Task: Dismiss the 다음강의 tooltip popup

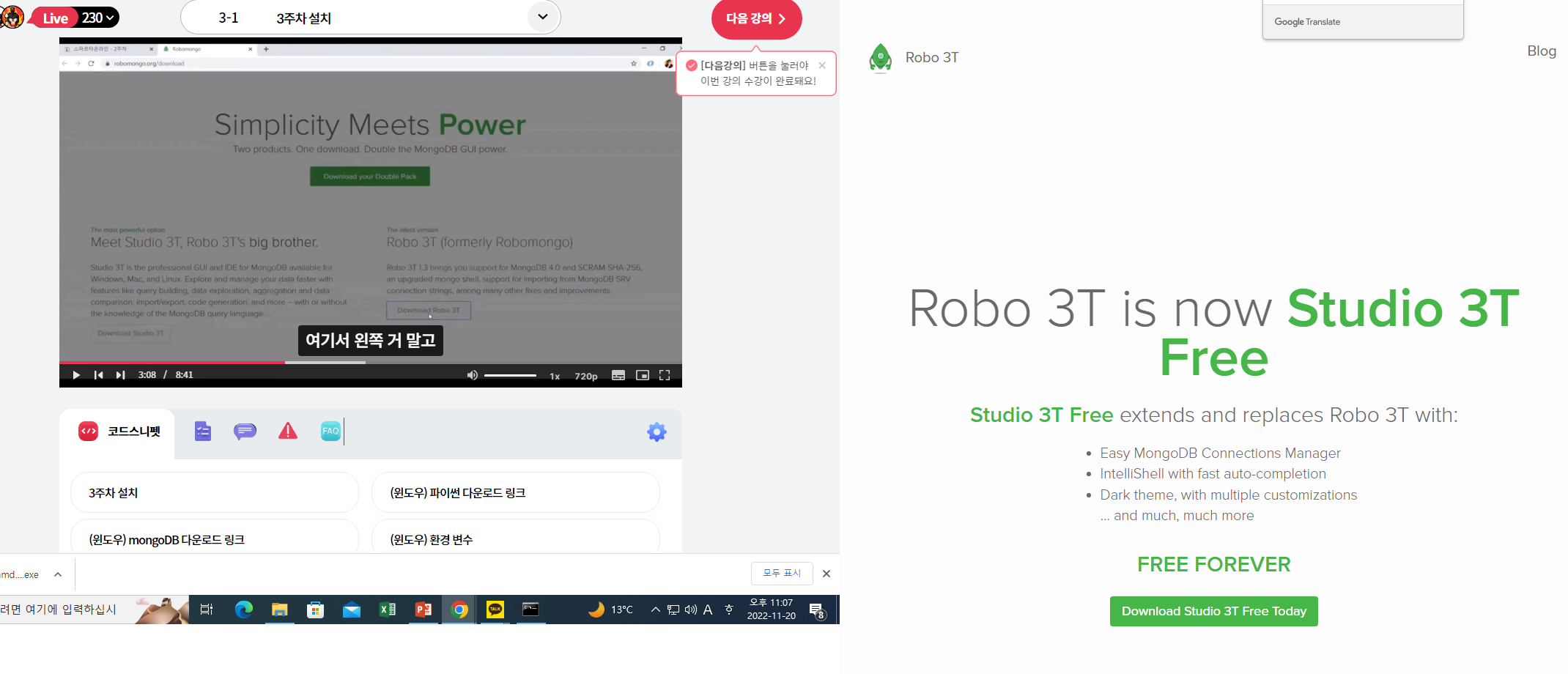Action: pos(822,65)
